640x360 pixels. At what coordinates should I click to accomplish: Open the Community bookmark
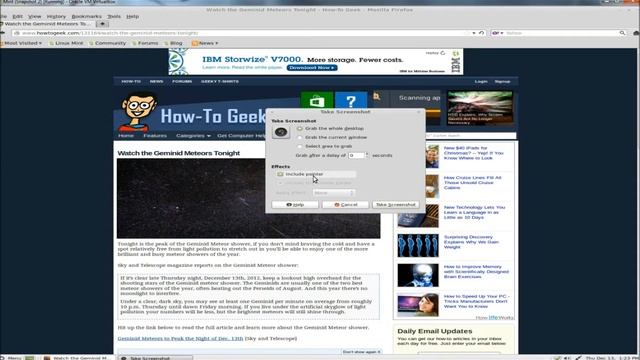[x=108, y=43]
